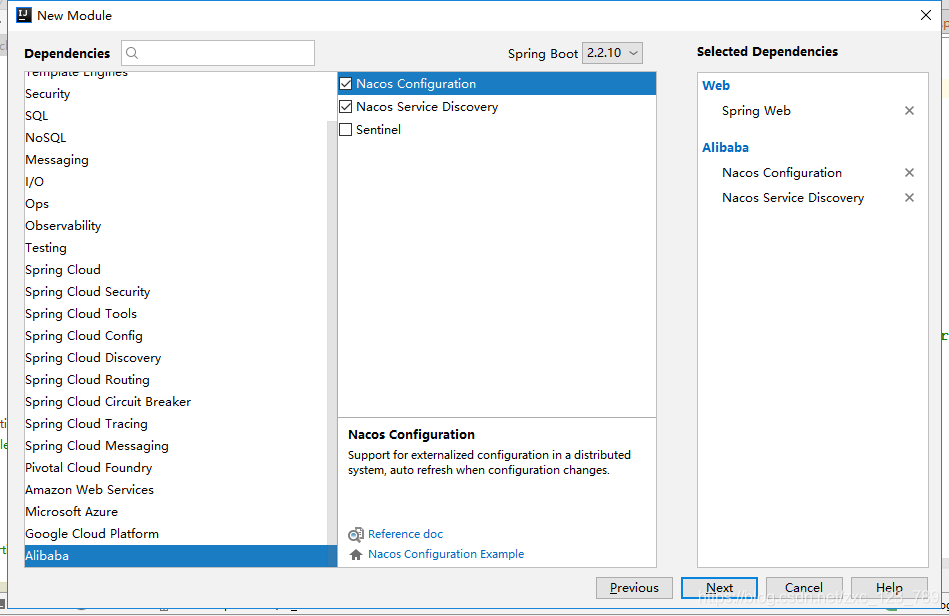Select the Spring Cloud Config category
Viewport: 949px width, 616px height.
176,336
